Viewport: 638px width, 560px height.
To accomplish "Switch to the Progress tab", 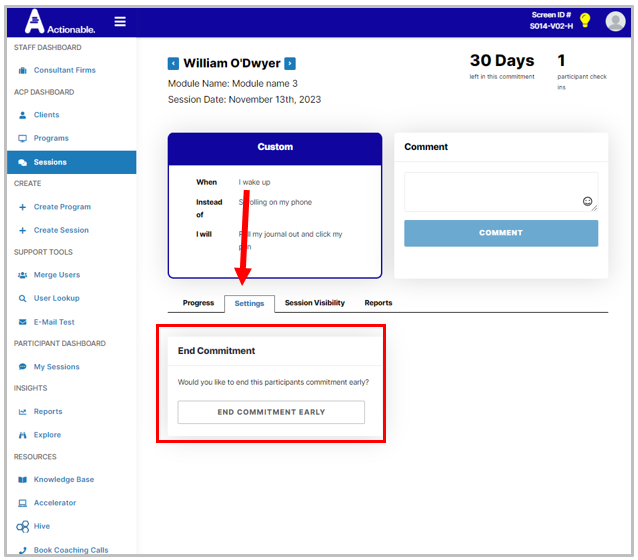I will (198, 303).
